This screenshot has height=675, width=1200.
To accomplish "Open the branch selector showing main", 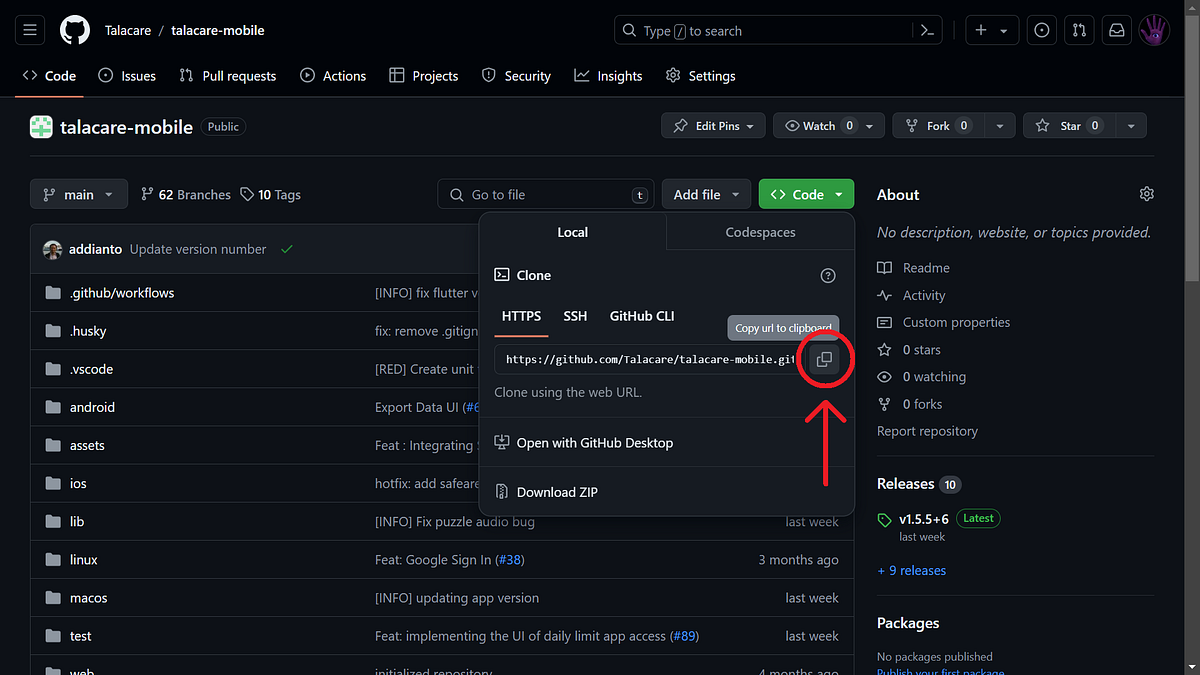I will [x=78, y=193].
